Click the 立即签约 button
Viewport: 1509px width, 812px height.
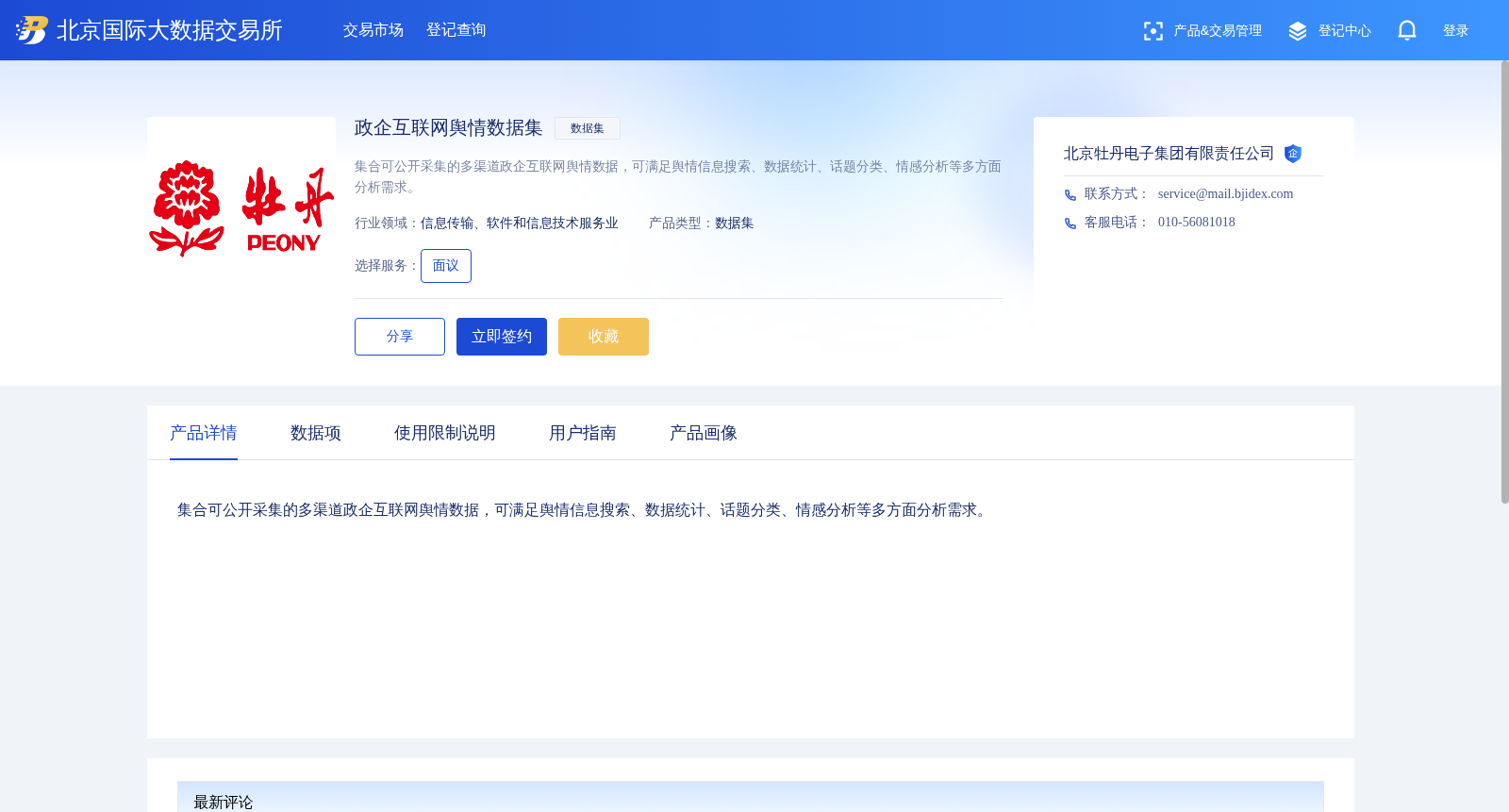pyautogui.click(x=502, y=337)
